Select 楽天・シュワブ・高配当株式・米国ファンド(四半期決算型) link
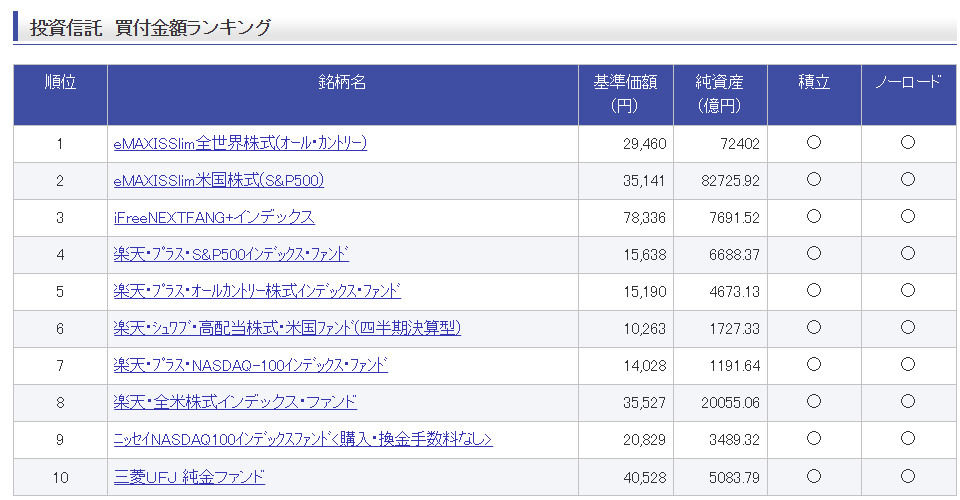 (x=287, y=328)
